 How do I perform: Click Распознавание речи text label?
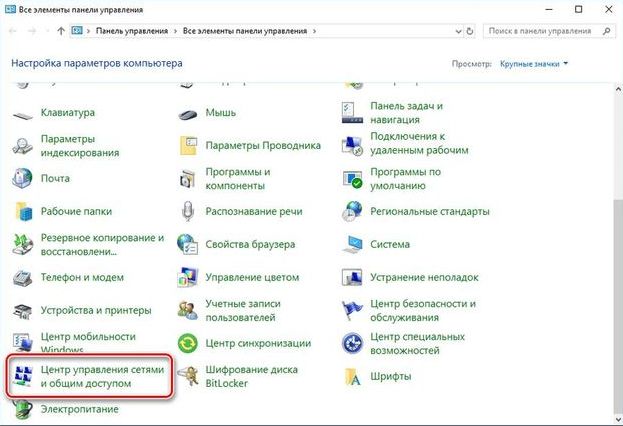[254, 211]
